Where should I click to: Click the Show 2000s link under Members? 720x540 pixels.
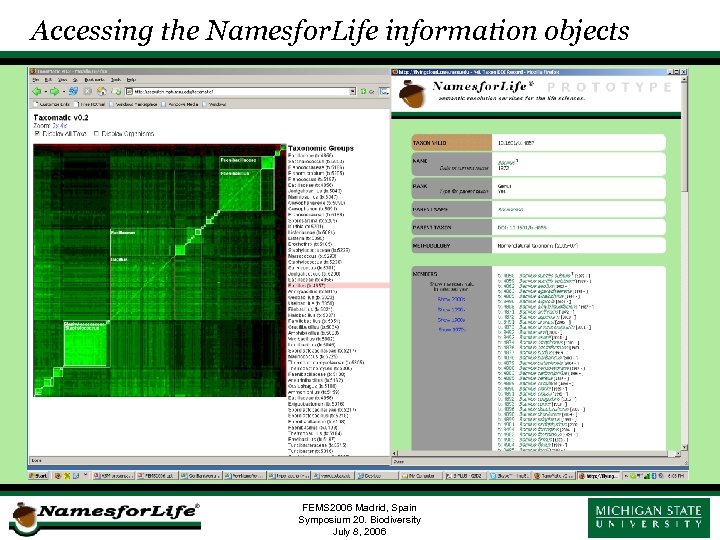pyautogui.click(x=451, y=299)
